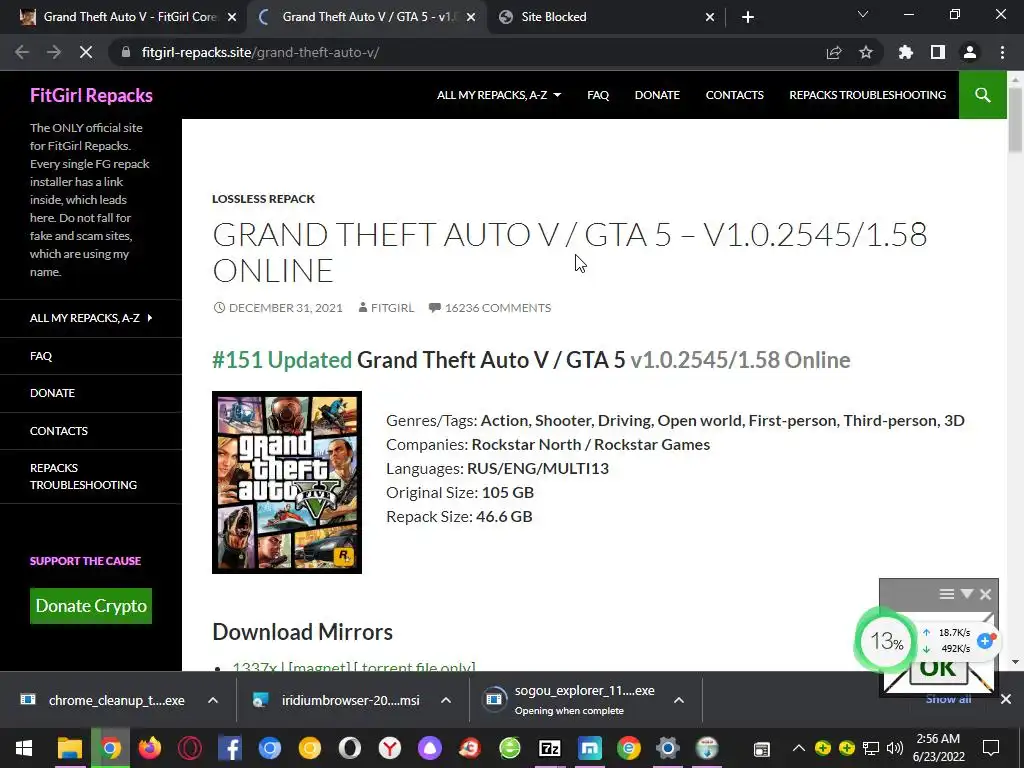Open the network icon in the system tray
1024x768 pixels.
871,748
